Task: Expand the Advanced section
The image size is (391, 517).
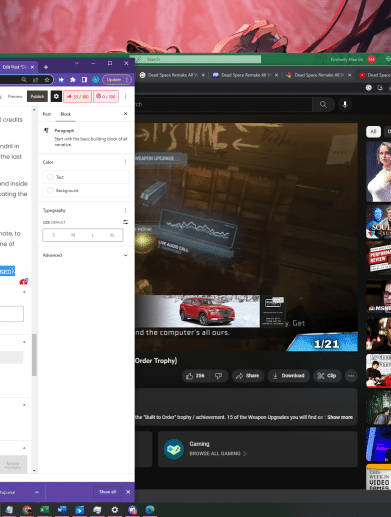Action: (x=85, y=255)
